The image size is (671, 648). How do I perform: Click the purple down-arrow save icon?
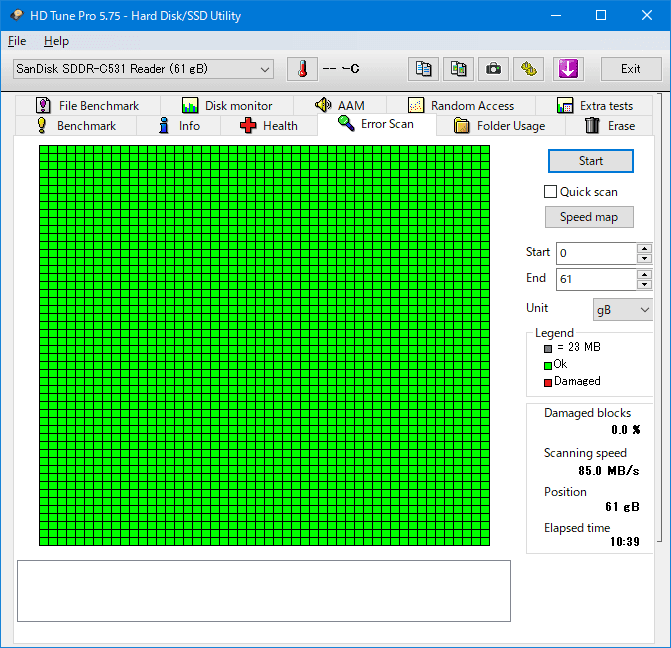click(x=567, y=69)
